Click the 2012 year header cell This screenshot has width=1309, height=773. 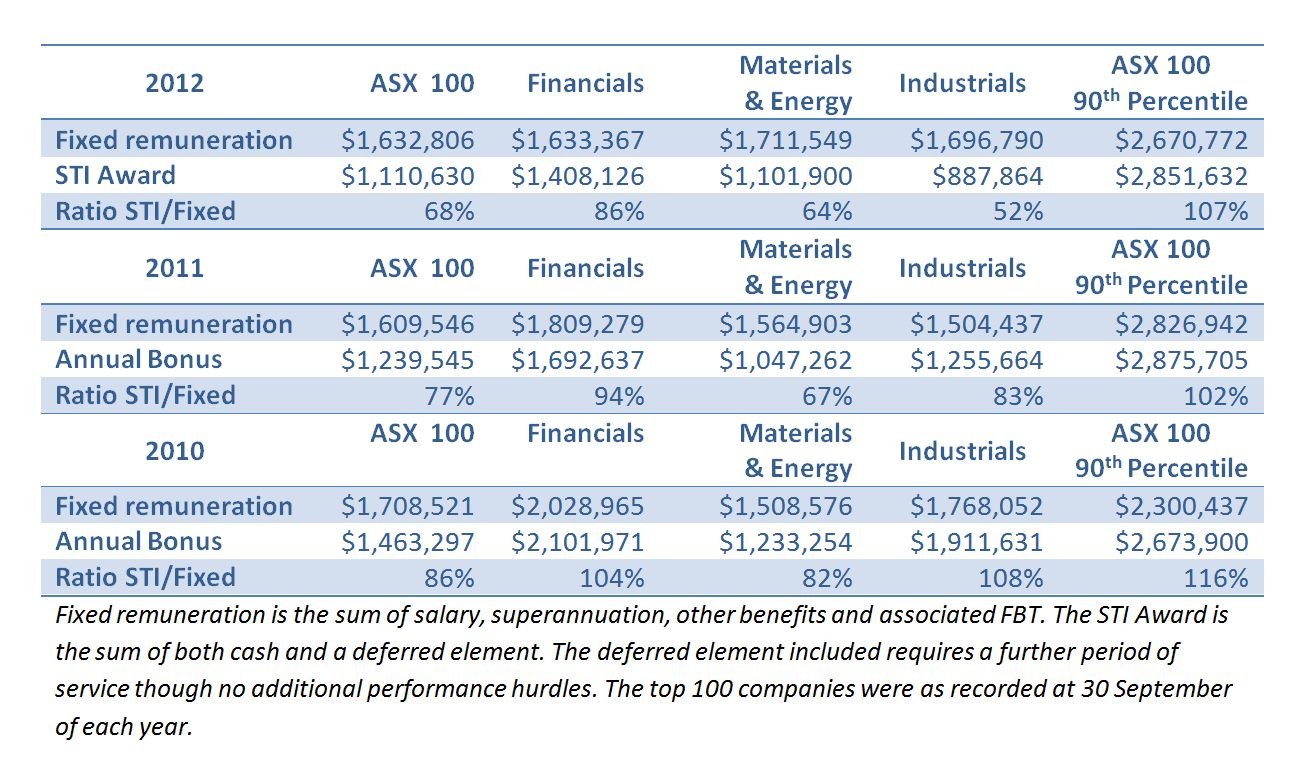coord(174,83)
